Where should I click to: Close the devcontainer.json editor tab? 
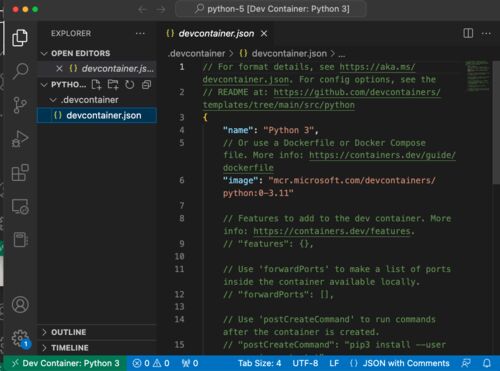point(264,34)
